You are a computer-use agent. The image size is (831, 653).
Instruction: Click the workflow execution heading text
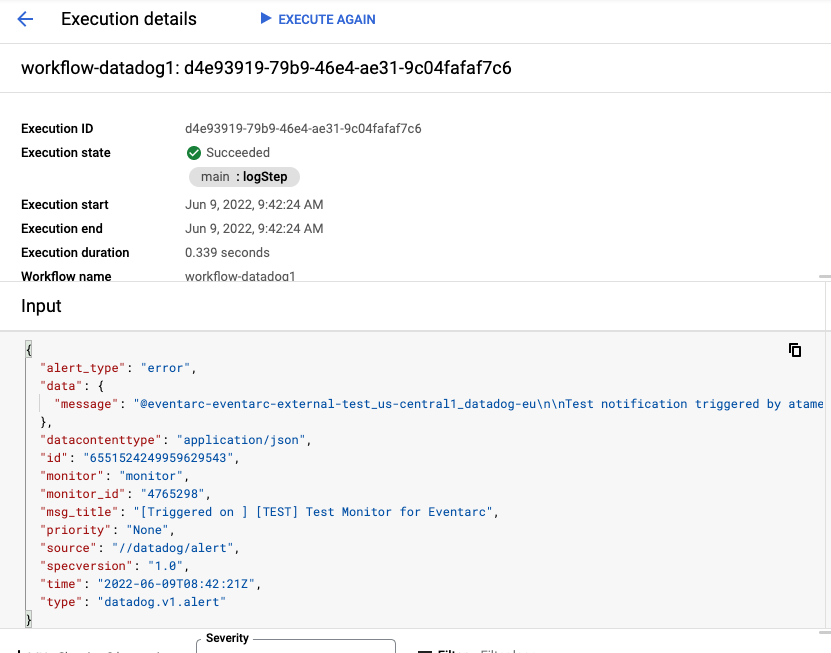click(266, 68)
